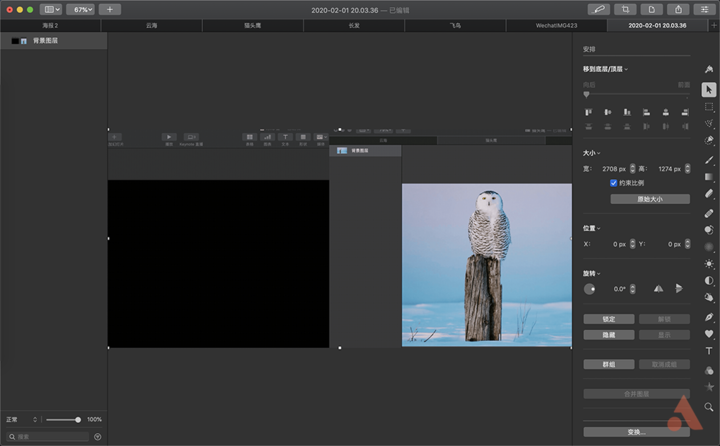Screen dimensions: 720x446
Task: Switch to the 猫头鹰 tab
Action: point(253,25)
